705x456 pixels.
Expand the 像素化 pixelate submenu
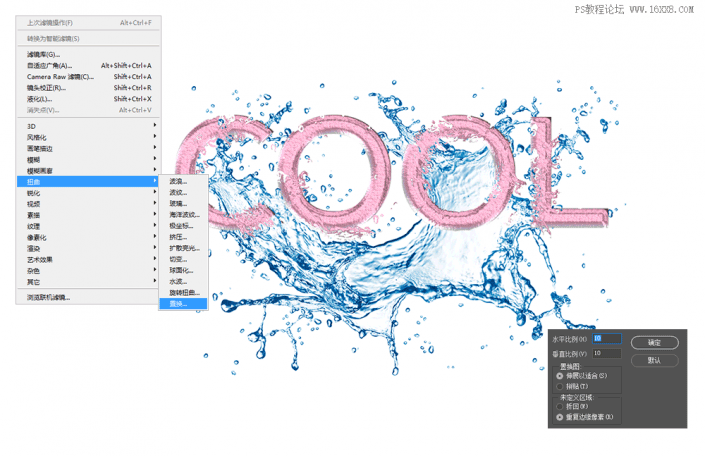click(x=89, y=237)
